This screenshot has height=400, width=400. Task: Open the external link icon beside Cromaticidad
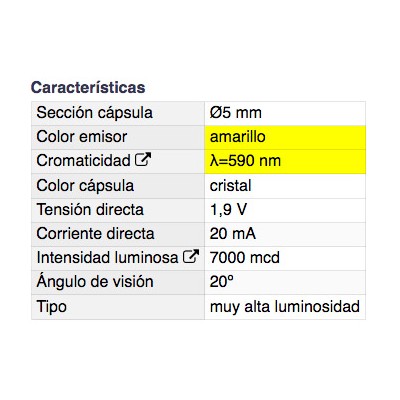[x=143, y=159]
